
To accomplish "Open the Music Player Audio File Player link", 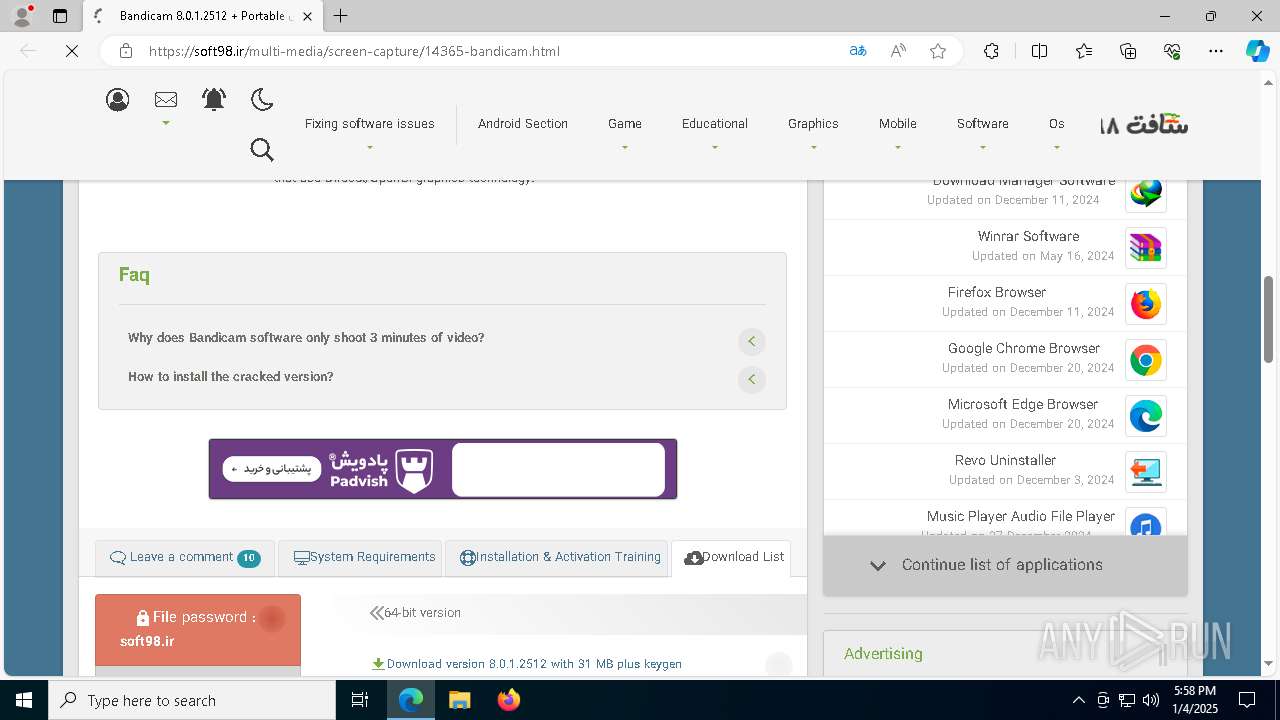I will pyautogui.click(x=1021, y=517).
